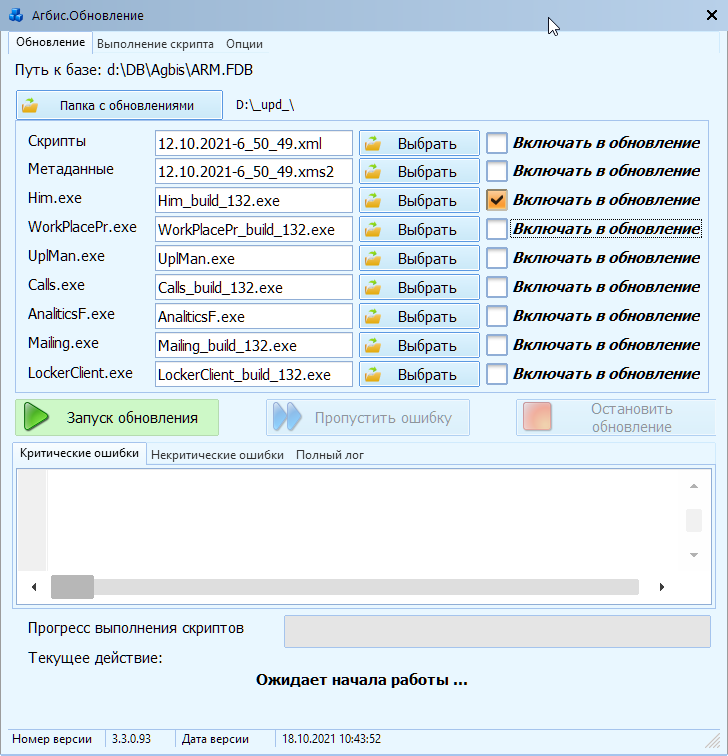
Task: Click the green play icon for Запуск обновления
Action: coord(36,417)
